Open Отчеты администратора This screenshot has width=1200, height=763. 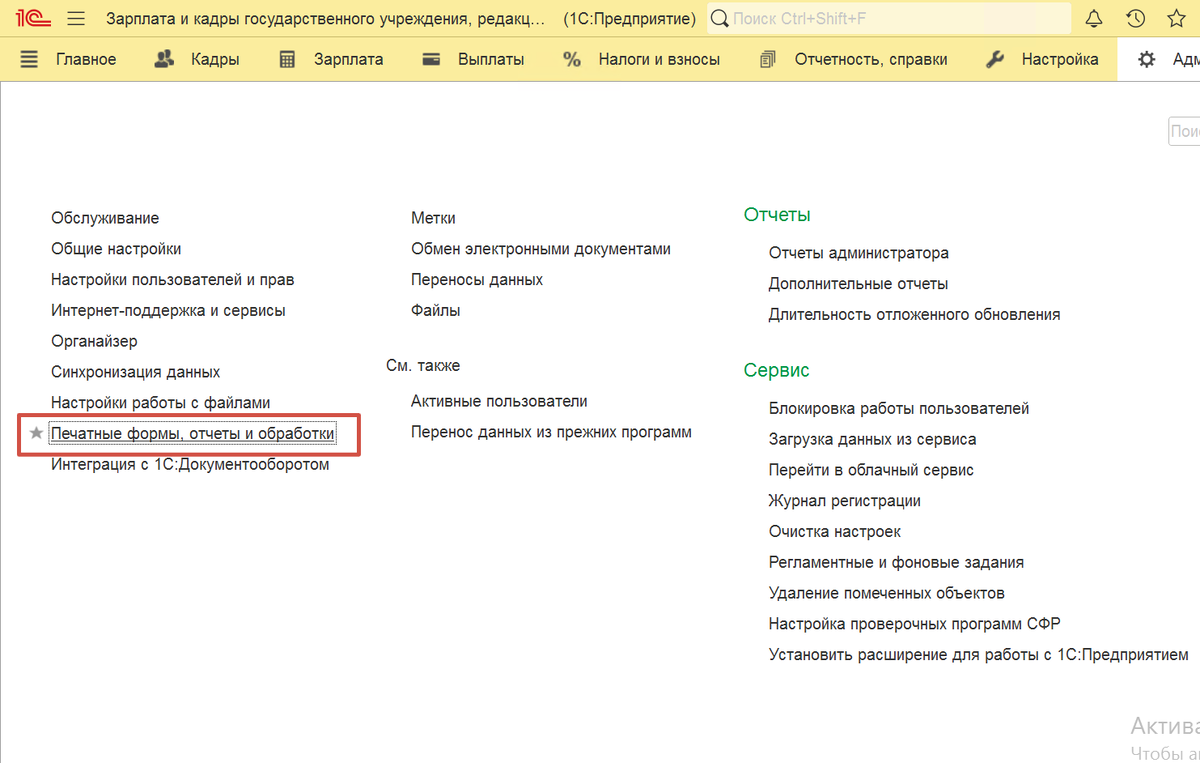(x=859, y=253)
